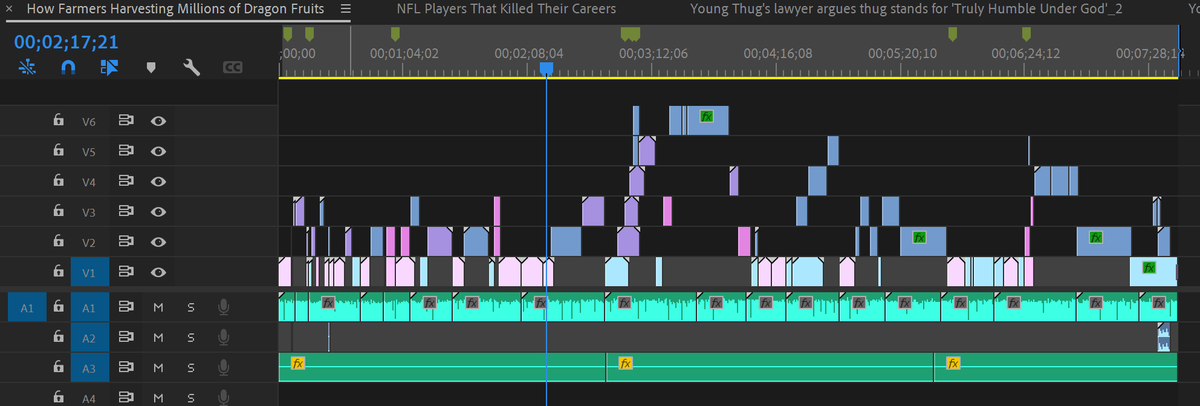The width and height of the screenshot is (1200, 406).
Task: Toggle A1 source patching button
Action: pos(27,307)
